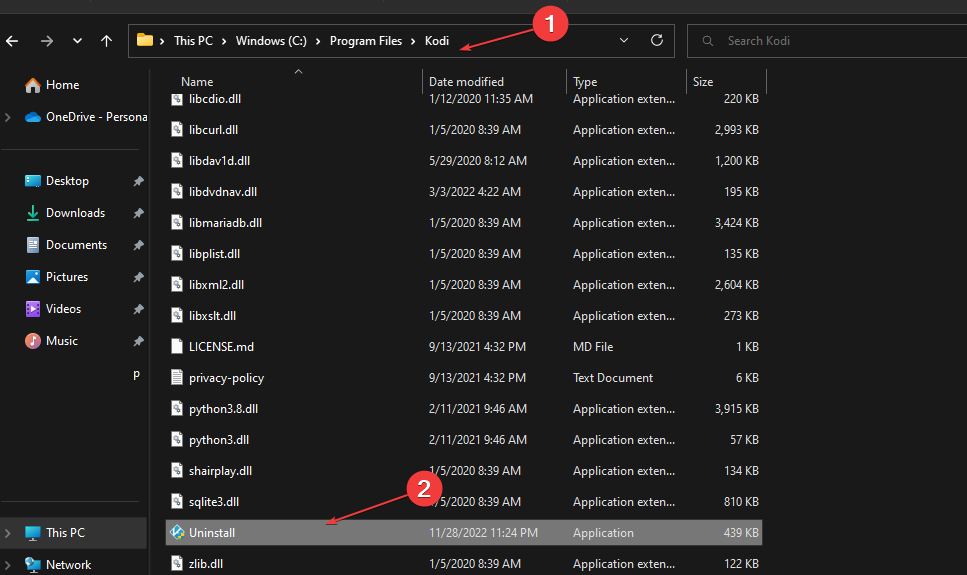Expand chevron after Program Files breadcrumb
967x575 pixels.
click(413, 41)
